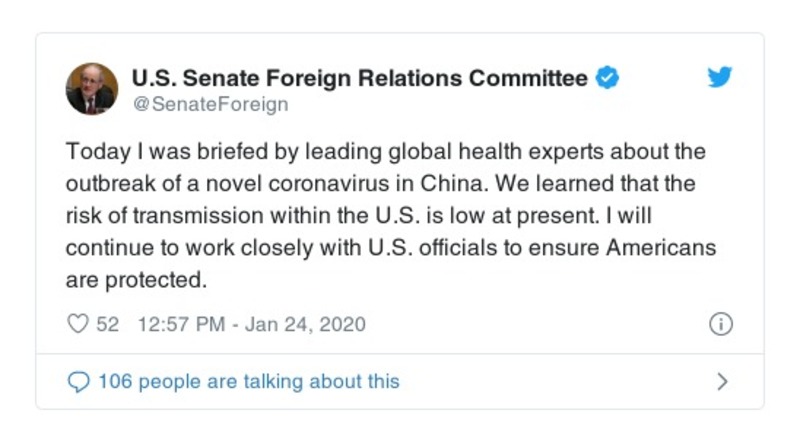Screen dimensions: 800x445
Task: Open the info circle icon
Action: 720,324
